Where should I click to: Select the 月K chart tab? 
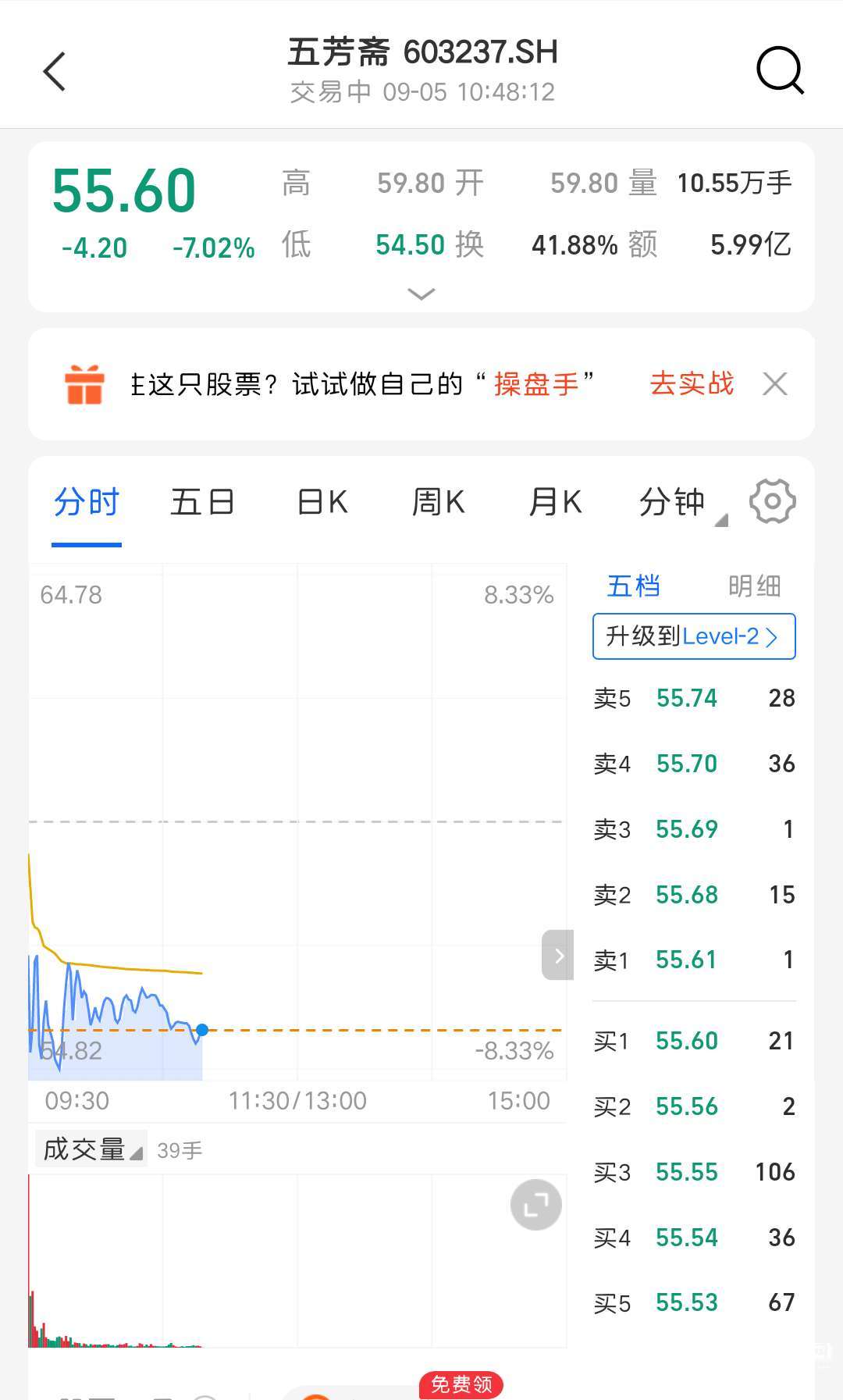coord(555,502)
